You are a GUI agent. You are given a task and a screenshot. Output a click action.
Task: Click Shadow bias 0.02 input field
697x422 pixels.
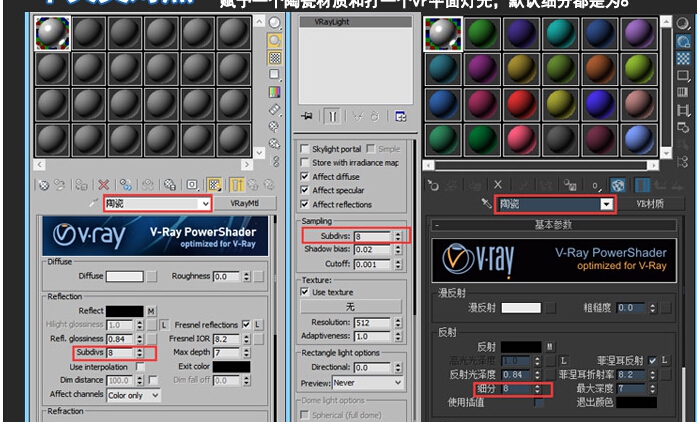click(x=373, y=250)
